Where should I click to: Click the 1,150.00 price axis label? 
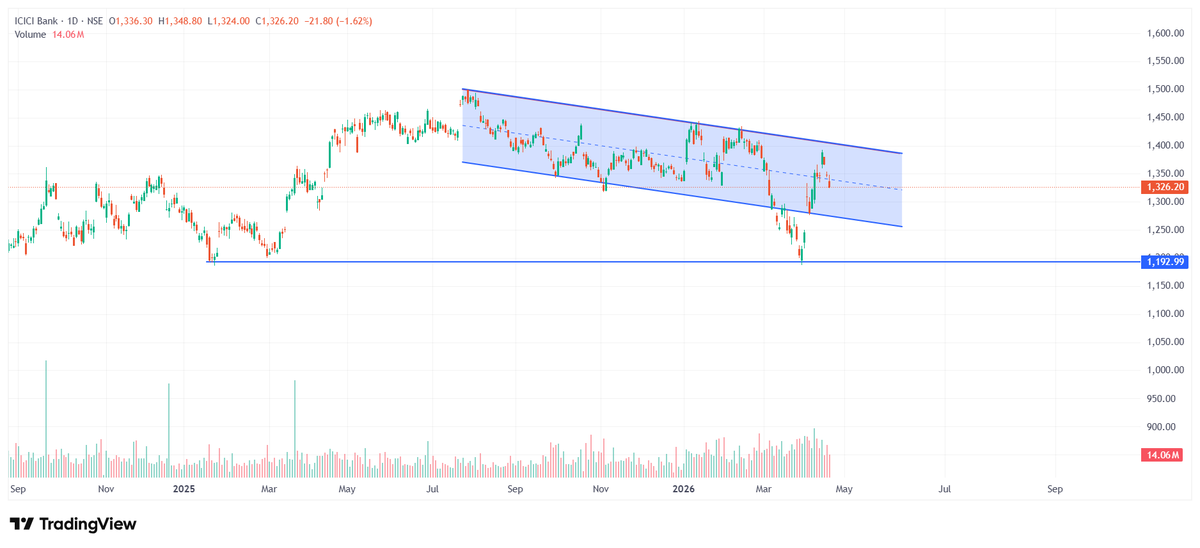coord(1165,286)
